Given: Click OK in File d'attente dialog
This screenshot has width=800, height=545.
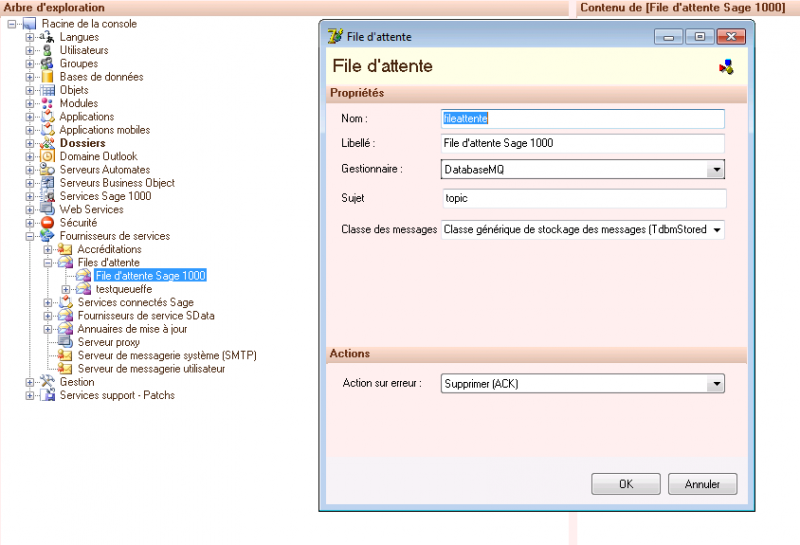Looking at the screenshot, I should 626,484.
